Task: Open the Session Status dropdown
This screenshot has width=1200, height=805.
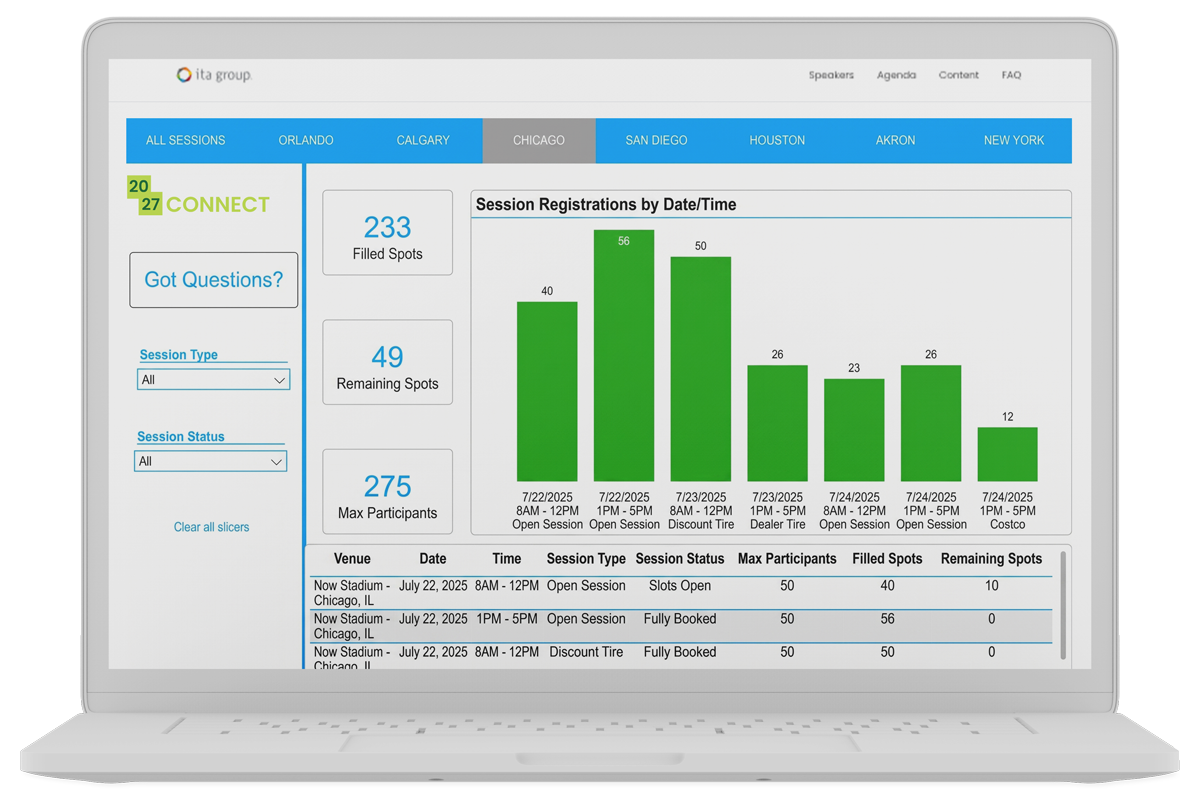Action: tap(210, 461)
